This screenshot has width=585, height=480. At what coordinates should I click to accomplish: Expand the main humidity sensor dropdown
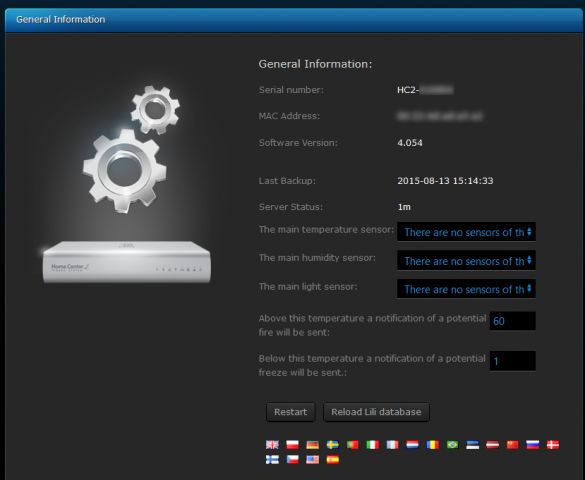[x=466, y=260]
